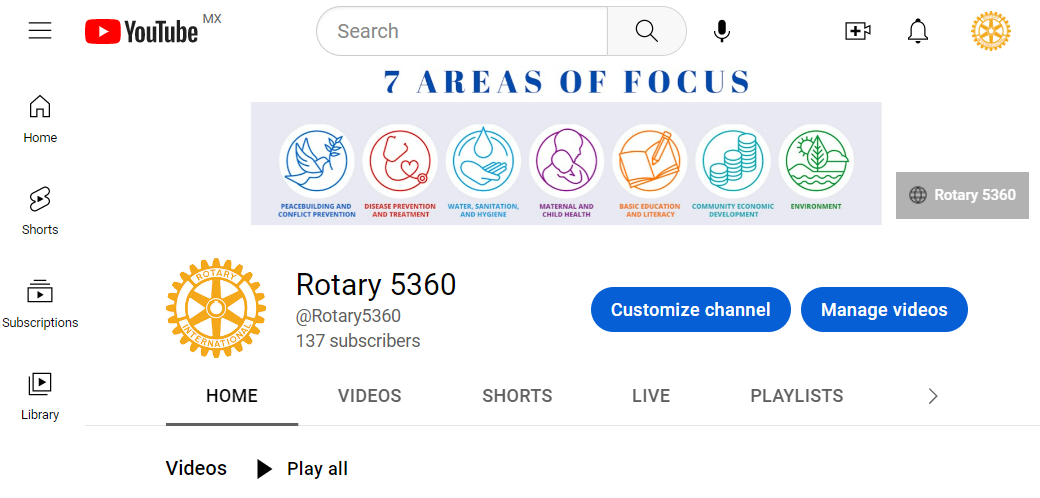Switch to the LIVE tab
The width and height of the screenshot is (1040, 498).
tap(651, 397)
